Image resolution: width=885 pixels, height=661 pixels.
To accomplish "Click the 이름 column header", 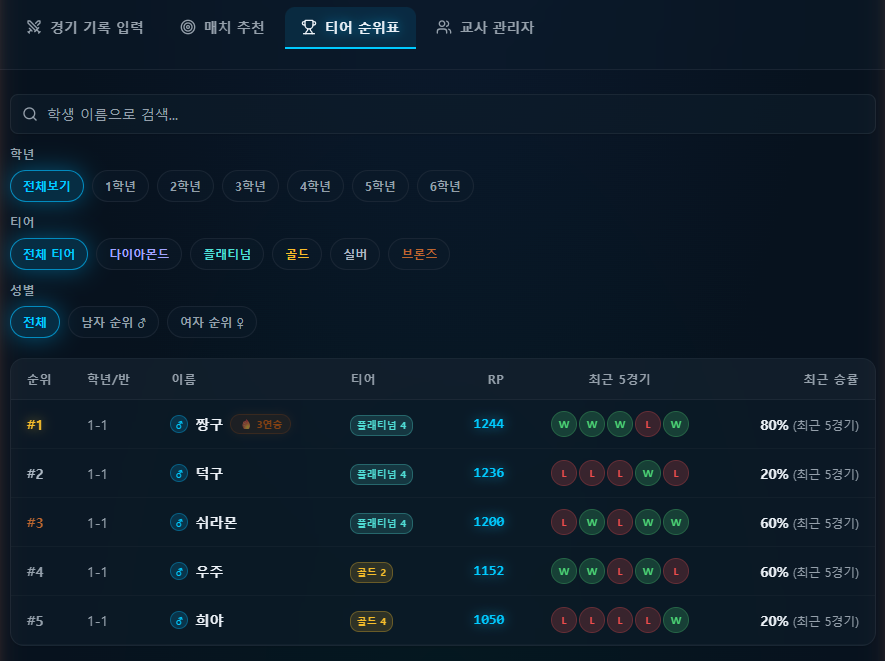I will [184, 379].
